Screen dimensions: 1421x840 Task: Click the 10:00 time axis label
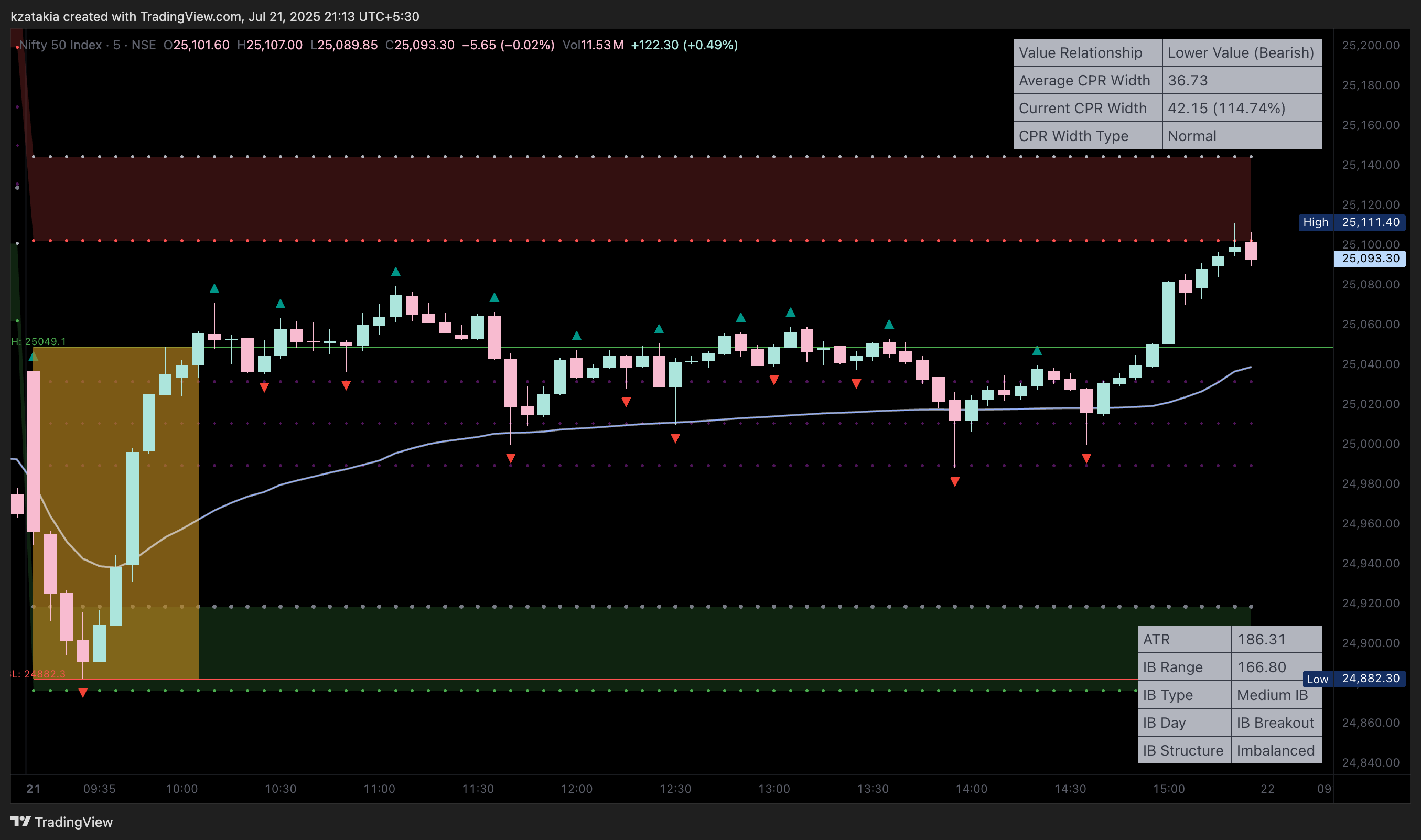[x=181, y=789]
